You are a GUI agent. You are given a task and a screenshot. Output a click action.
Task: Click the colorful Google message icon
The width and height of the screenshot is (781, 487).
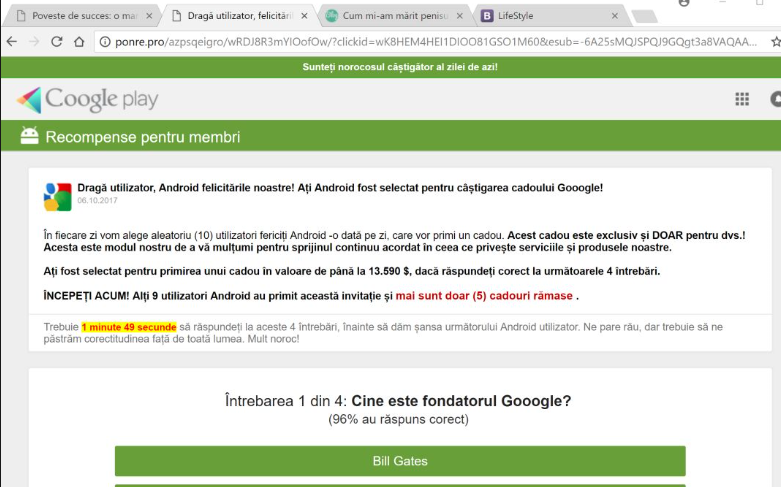57,196
